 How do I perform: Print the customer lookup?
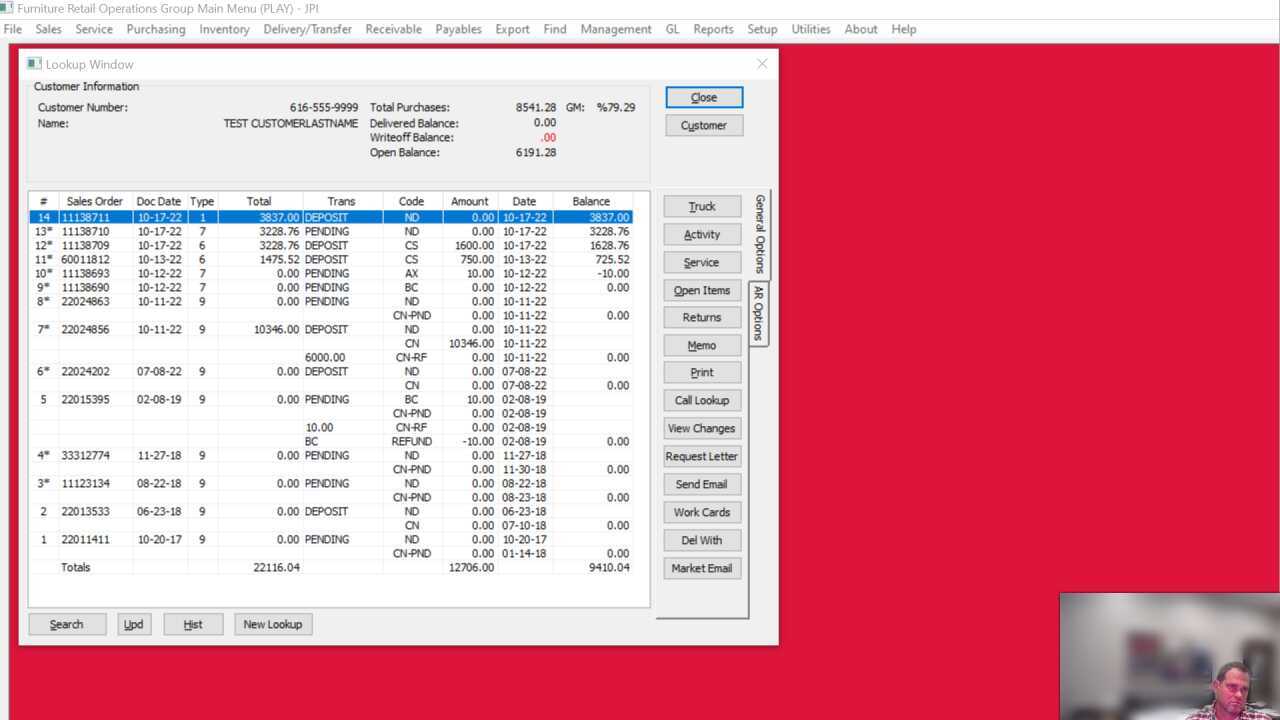701,372
